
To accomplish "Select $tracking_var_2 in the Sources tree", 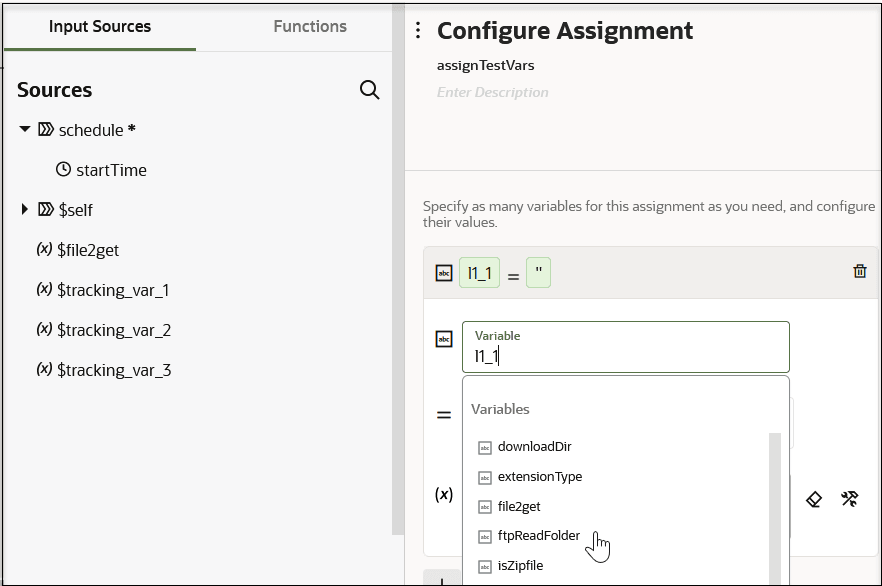I will pyautogui.click(x=114, y=330).
